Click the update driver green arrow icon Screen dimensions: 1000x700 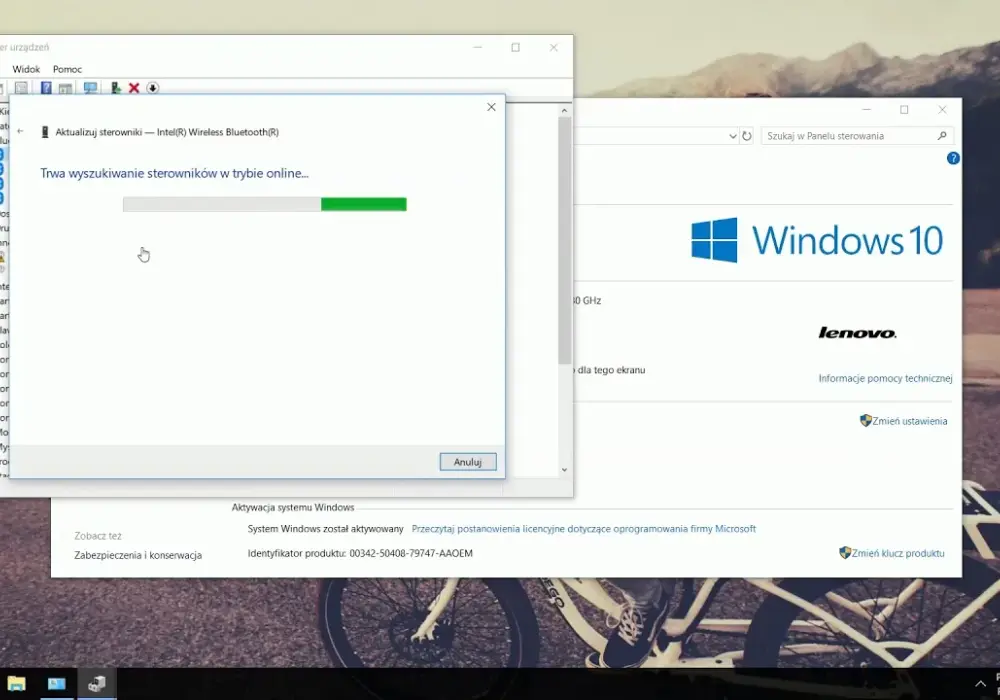click(115, 88)
